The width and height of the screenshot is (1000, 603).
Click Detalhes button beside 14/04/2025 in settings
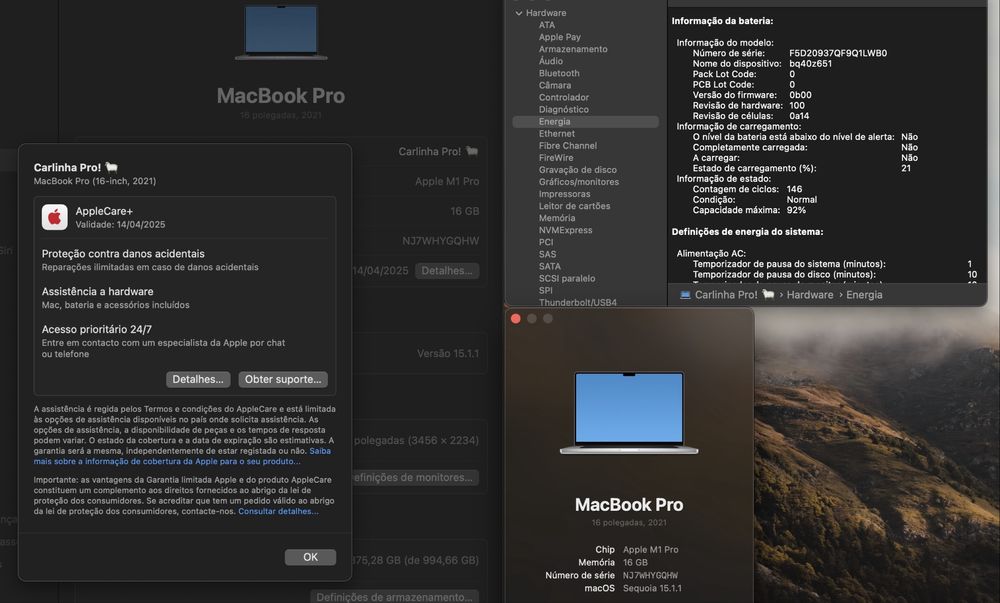coord(446,271)
